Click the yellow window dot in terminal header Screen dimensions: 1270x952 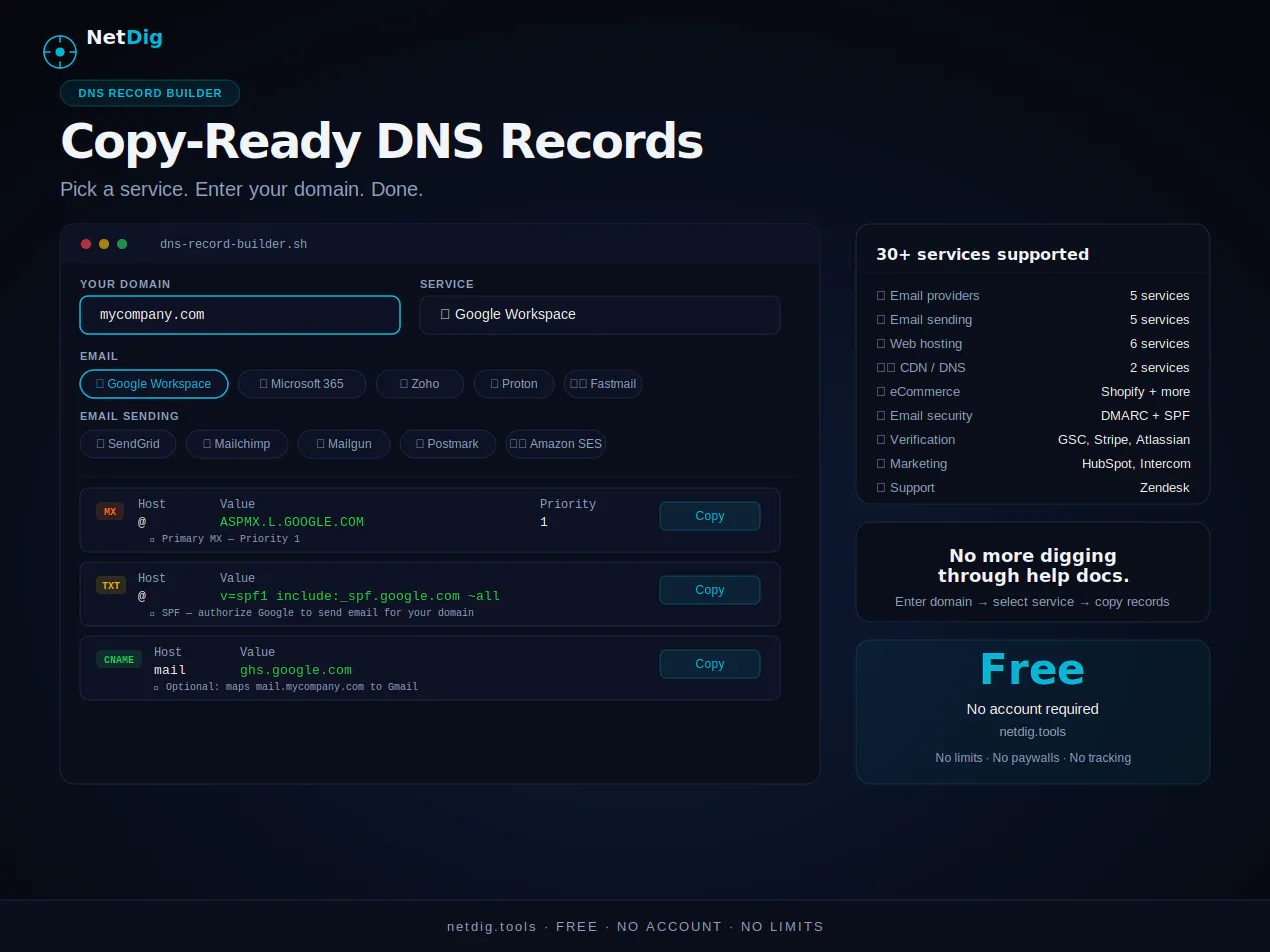coord(104,244)
